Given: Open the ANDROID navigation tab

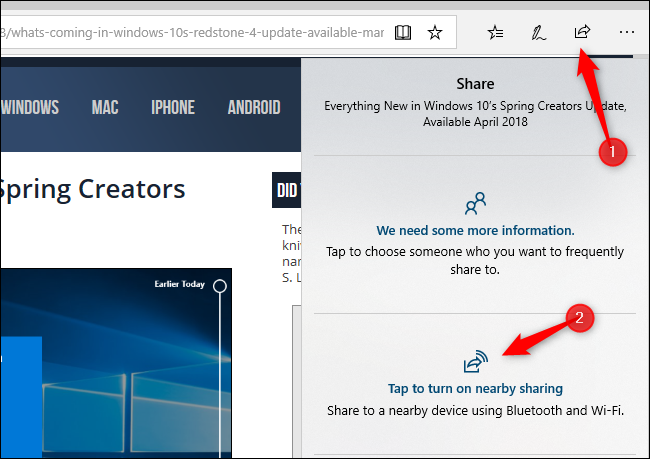Looking at the screenshot, I should pos(254,107).
